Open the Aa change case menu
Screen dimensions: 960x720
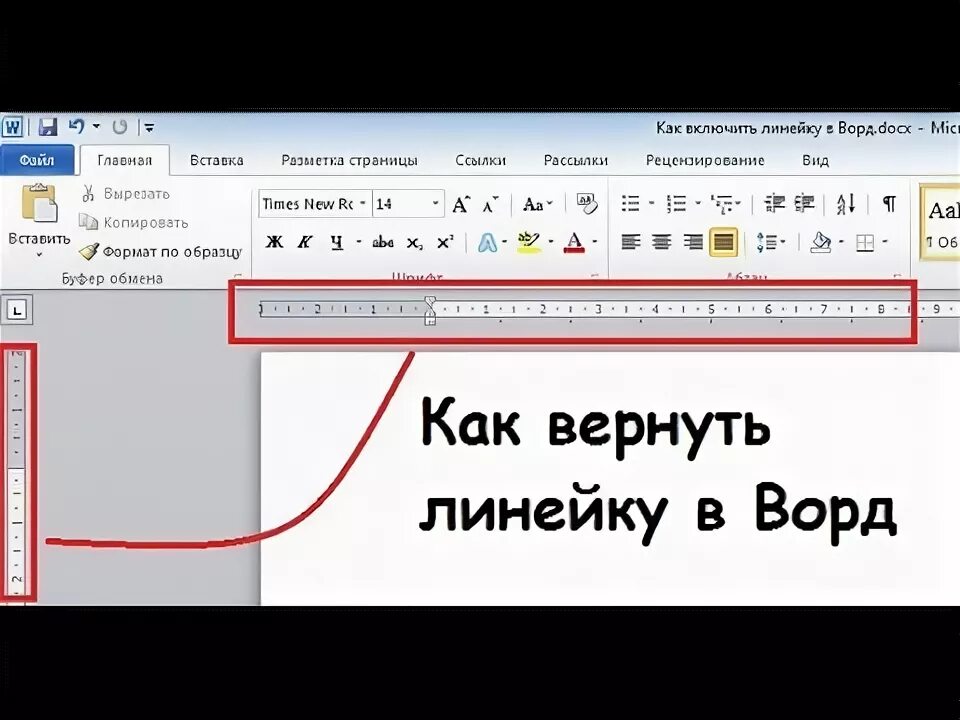tap(538, 204)
